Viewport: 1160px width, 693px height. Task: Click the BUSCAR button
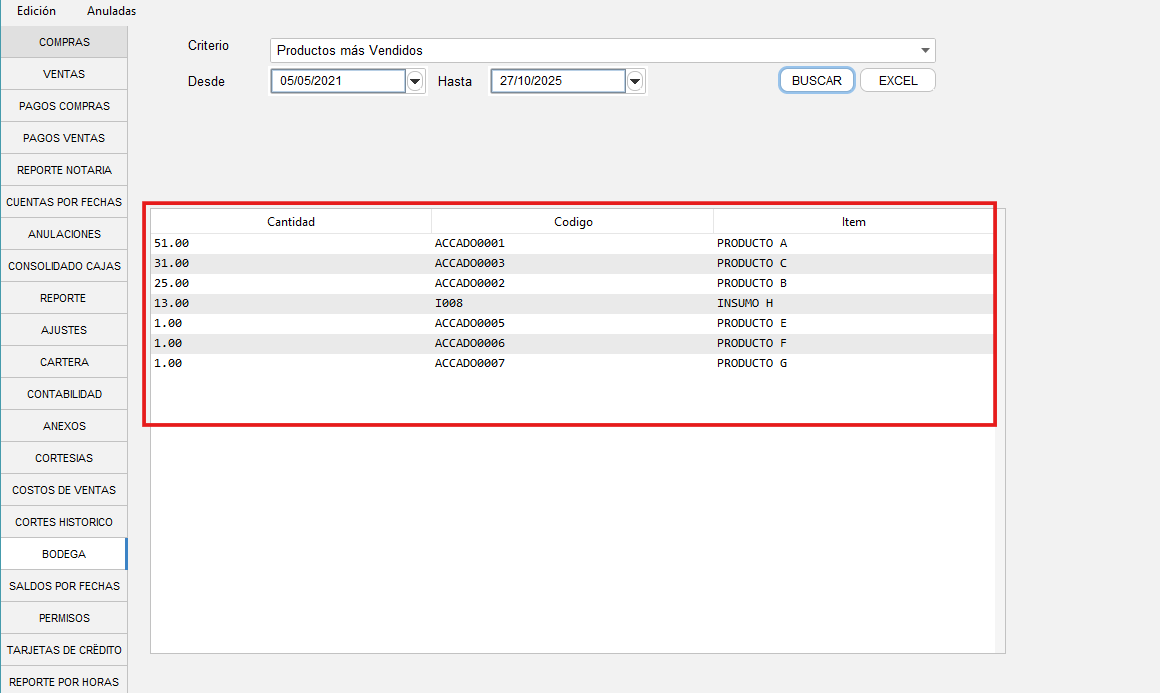(x=816, y=81)
